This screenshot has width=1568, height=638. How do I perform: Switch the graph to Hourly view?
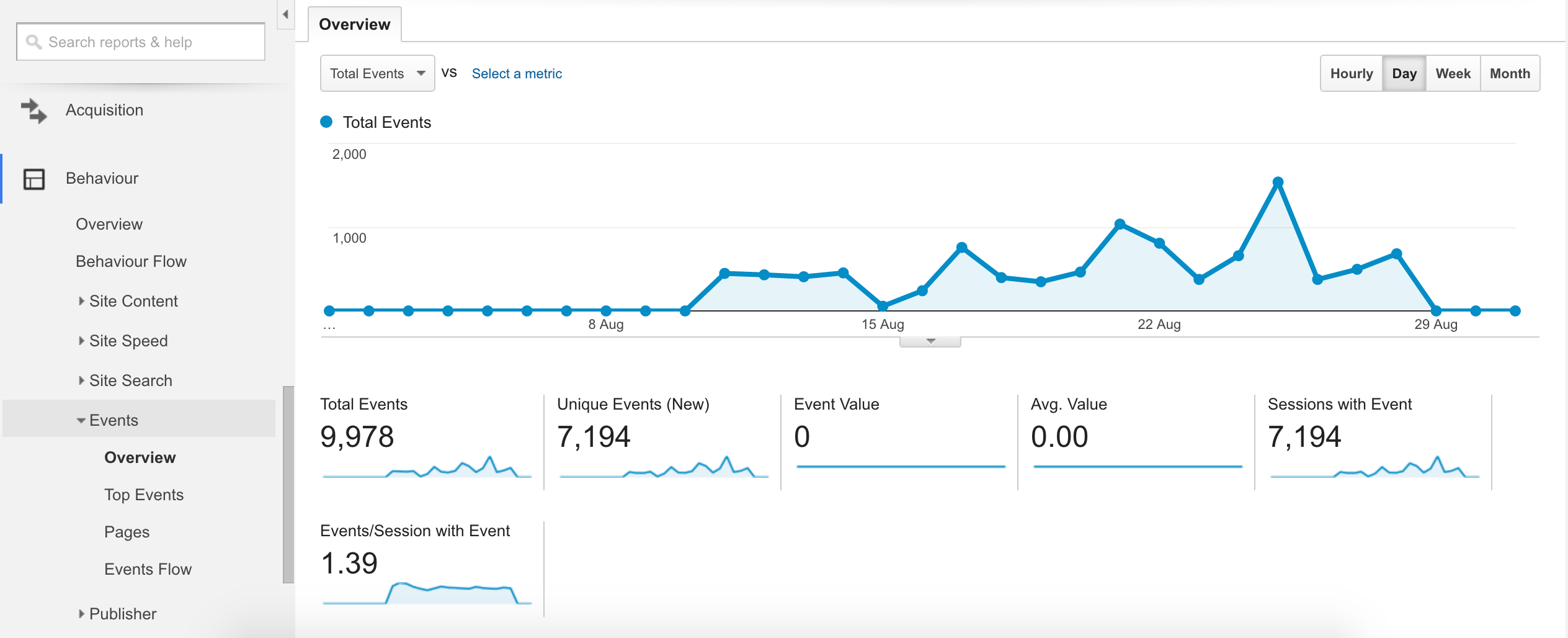(x=1352, y=73)
